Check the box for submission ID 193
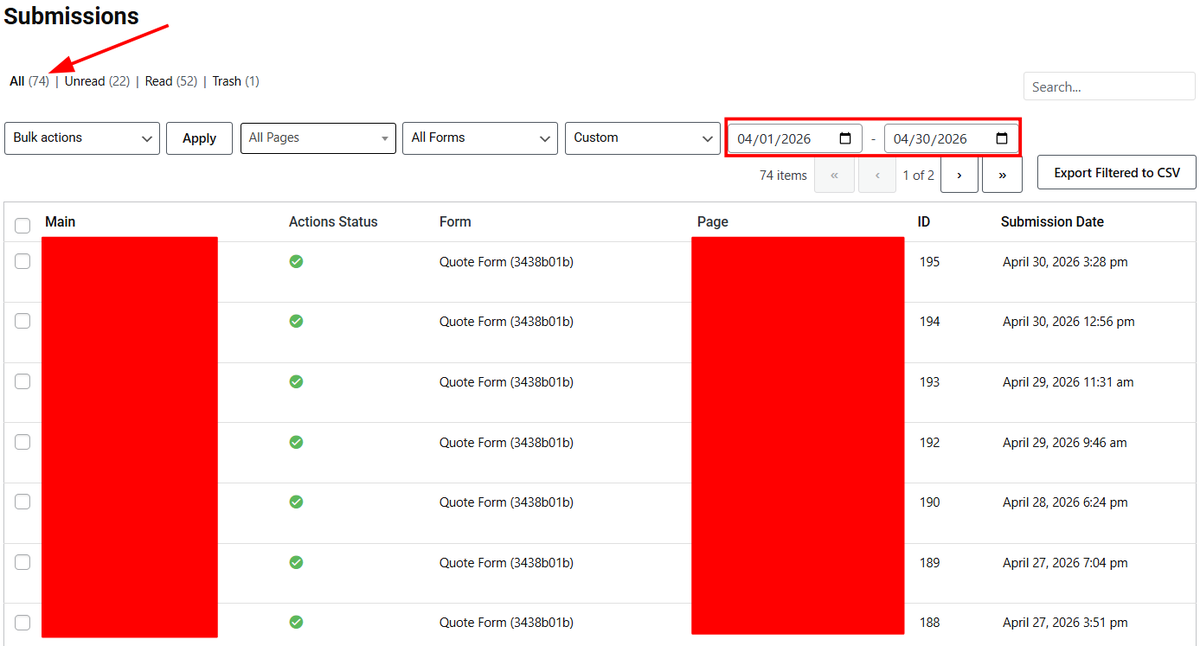 [22, 381]
